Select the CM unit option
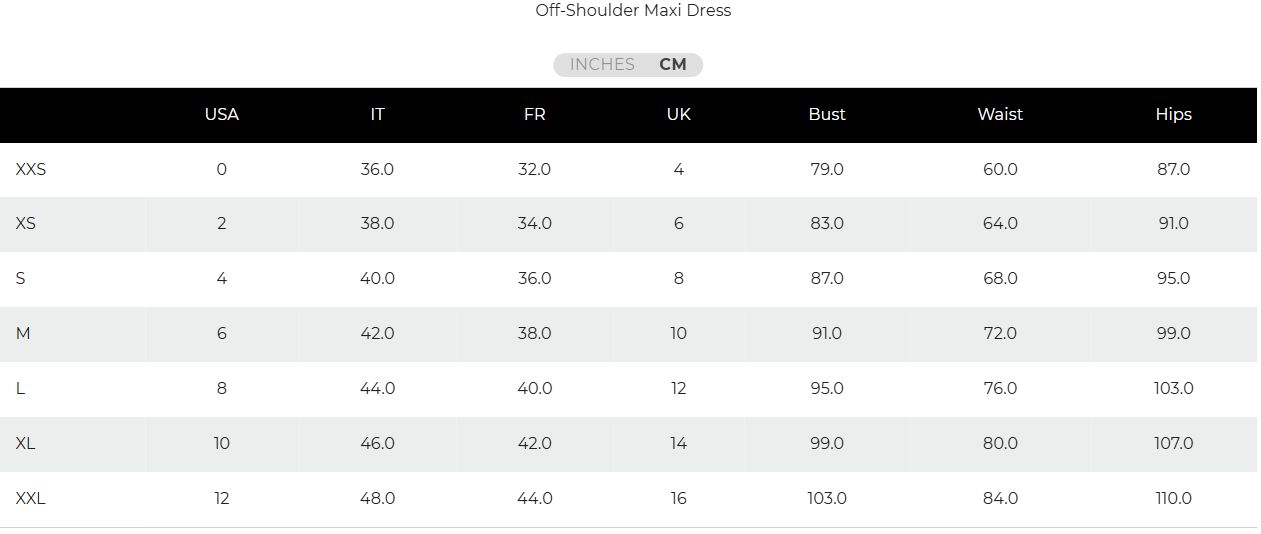Screen dimensions: 1261x534 point(673,64)
